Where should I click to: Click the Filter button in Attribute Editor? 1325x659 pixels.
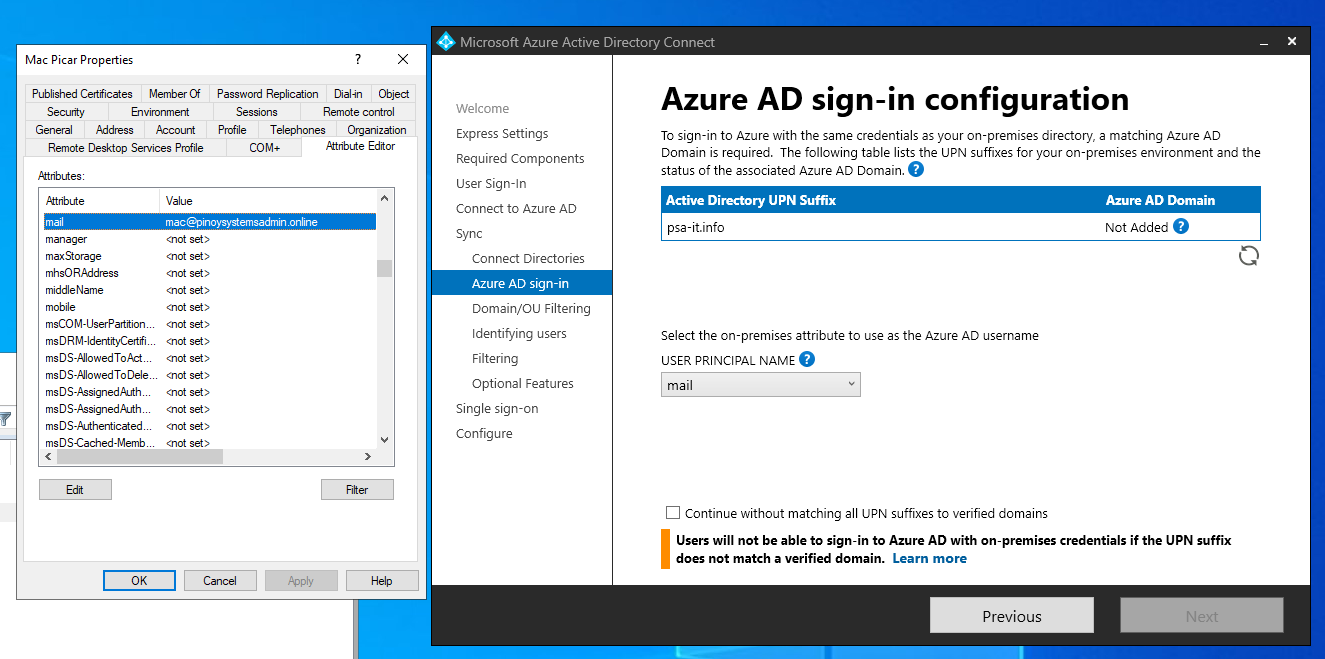coord(357,490)
